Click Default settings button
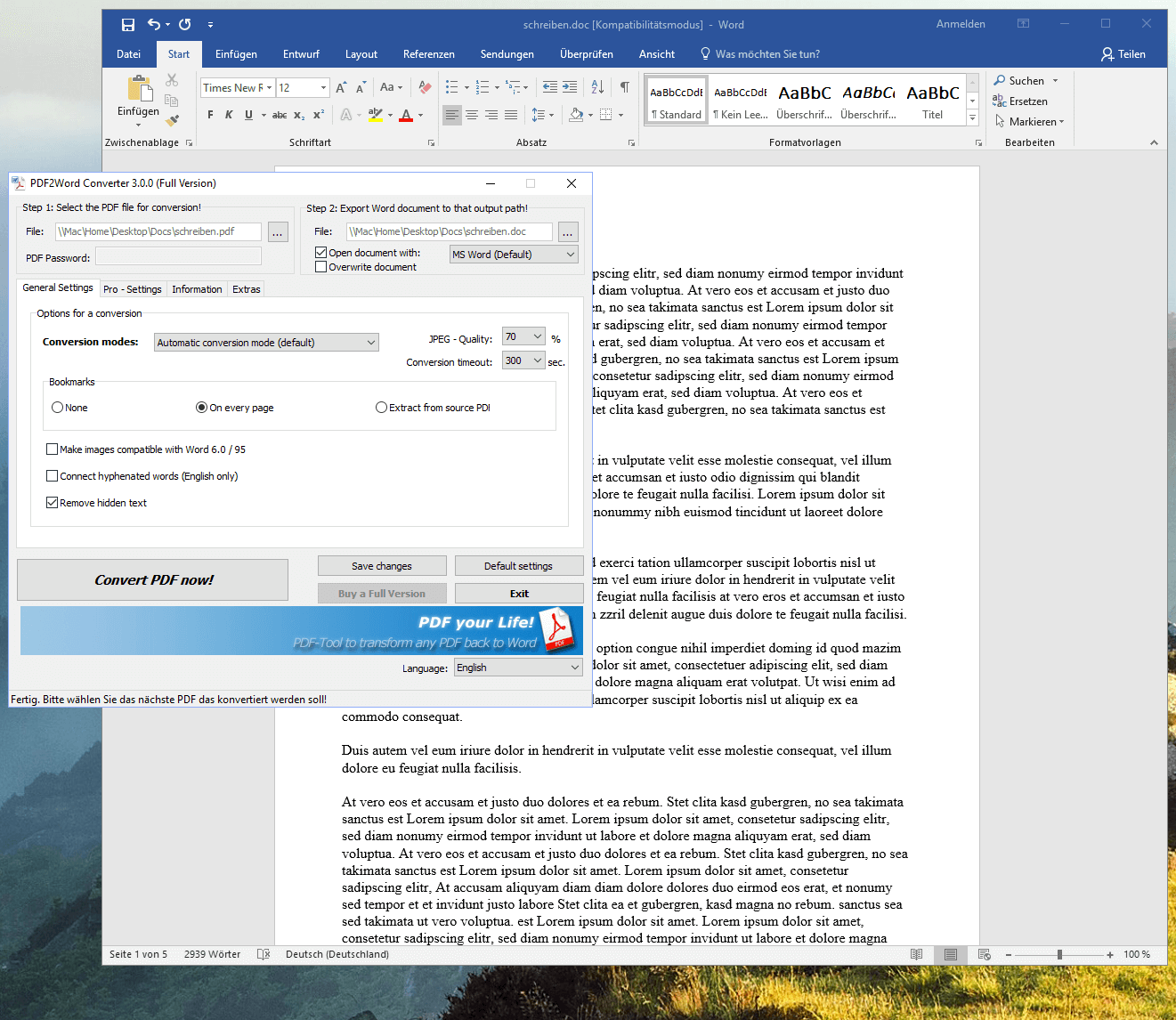The width and height of the screenshot is (1176, 1020). [519, 566]
